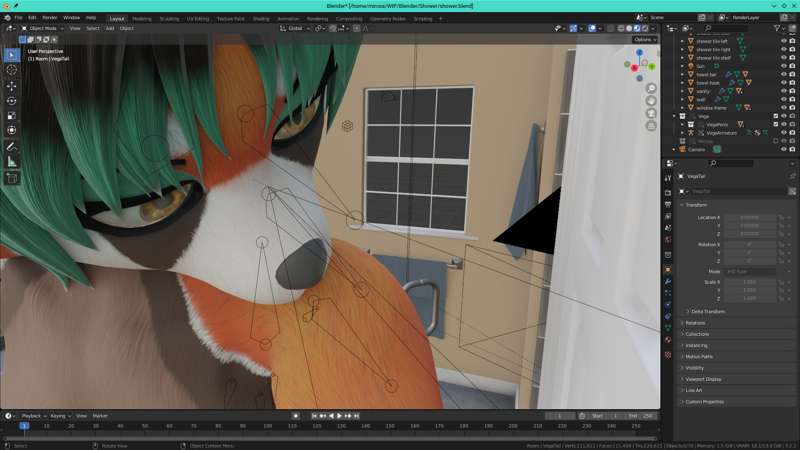Image resolution: width=800 pixels, height=450 pixels.
Task: Open the Playback popover in timeline
Action: pyautogui.click(x=33, y=415)
